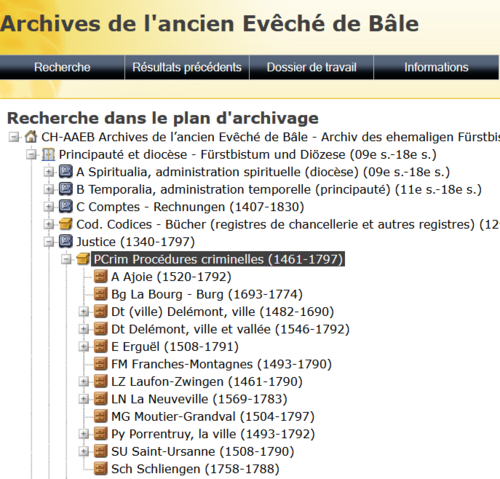
Task: Open LZ Laufon-Zwingen (1461-1790)
Action: [207, 382]
